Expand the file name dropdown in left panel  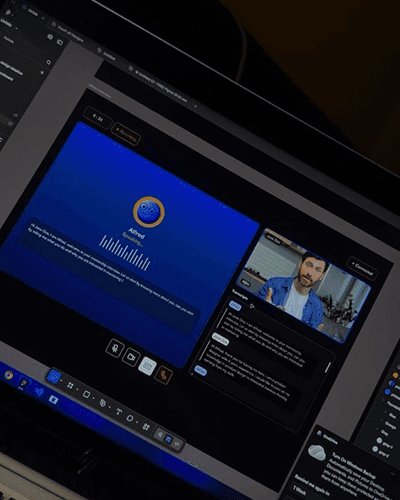(x=16, y=28)
